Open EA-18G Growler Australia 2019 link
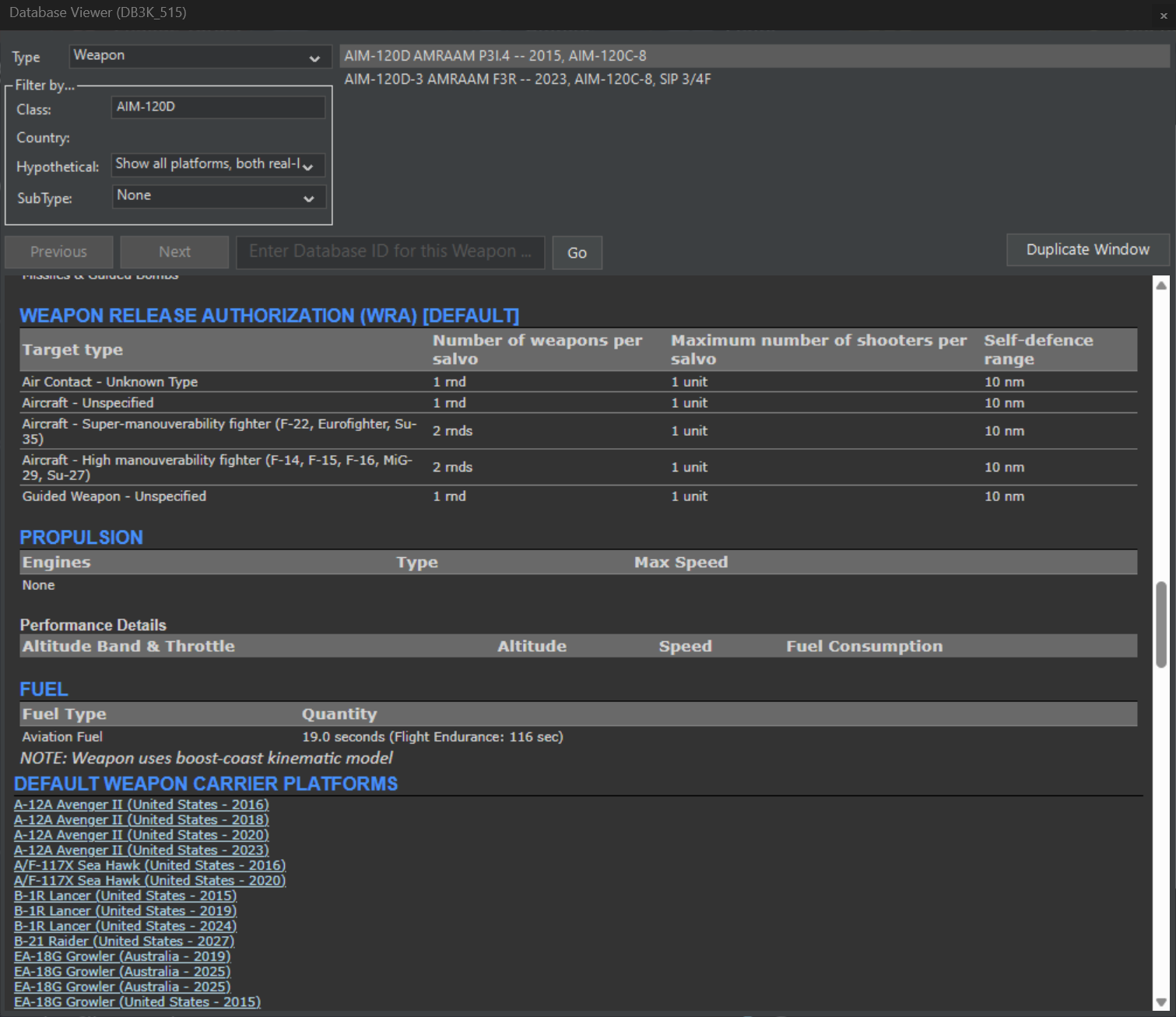This screenshot has width=1176, height=1017. (x=121, y=956)
